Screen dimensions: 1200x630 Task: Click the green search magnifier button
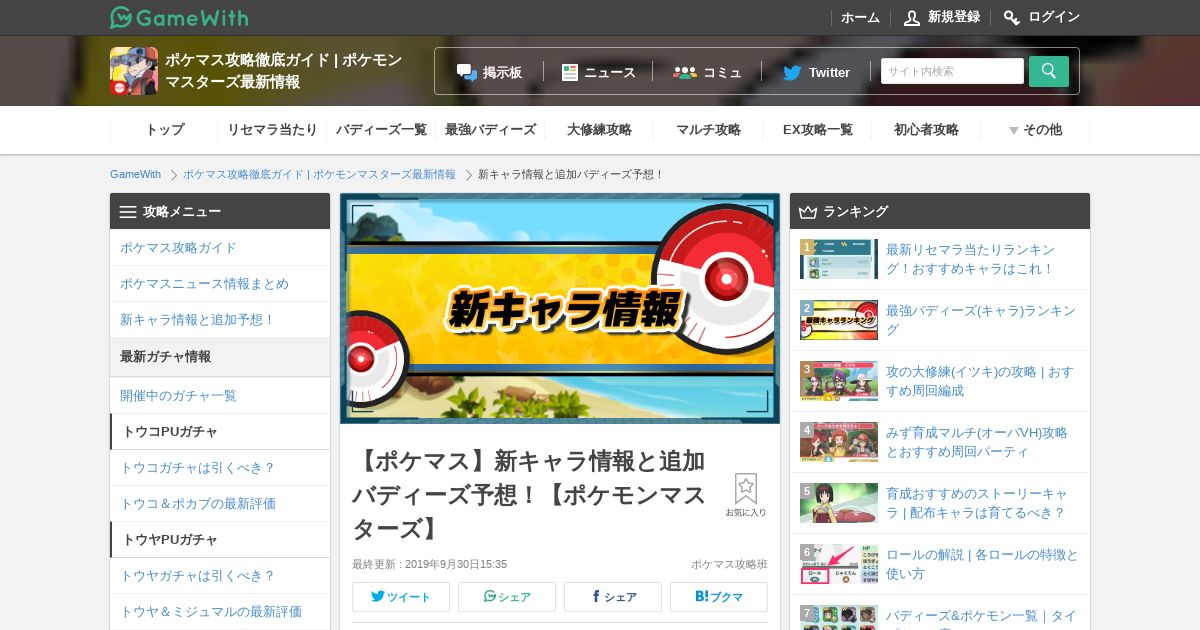[x=1049, y=71]
